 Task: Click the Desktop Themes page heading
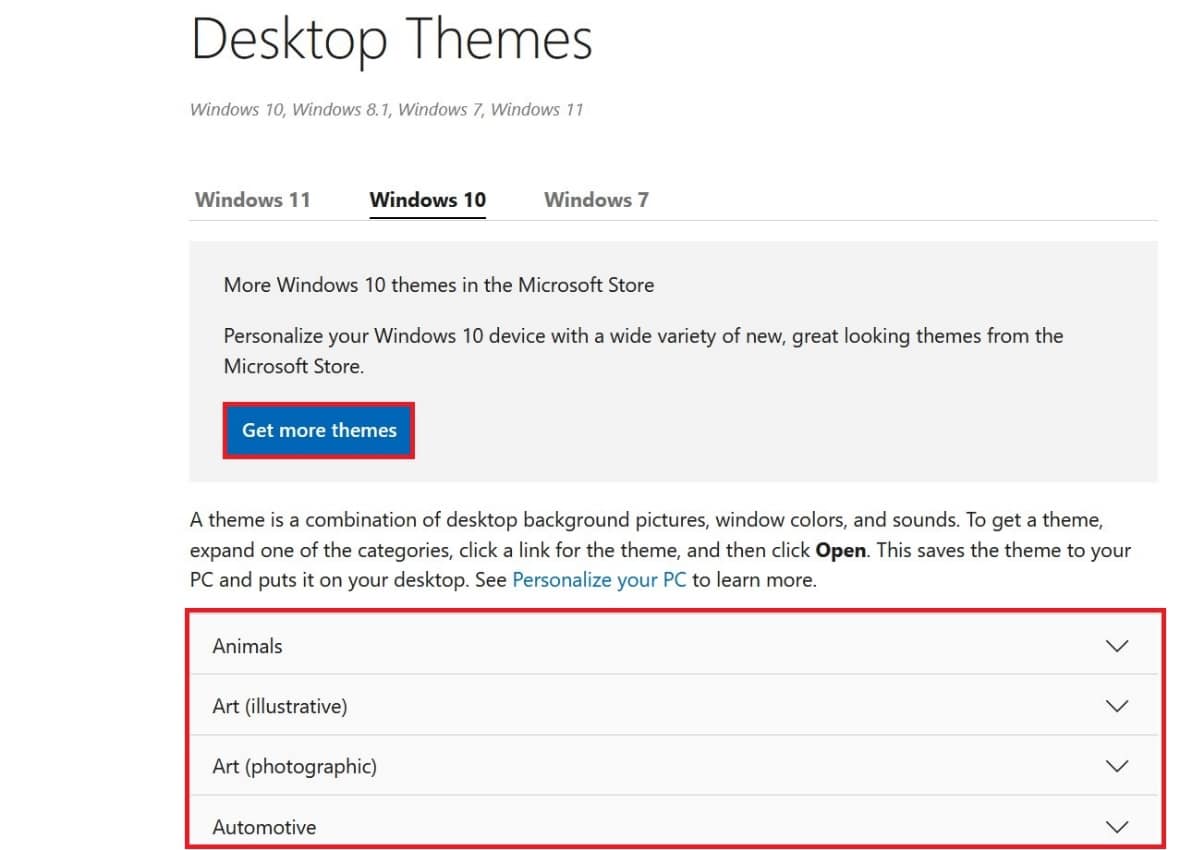click(x=391, y=40)
